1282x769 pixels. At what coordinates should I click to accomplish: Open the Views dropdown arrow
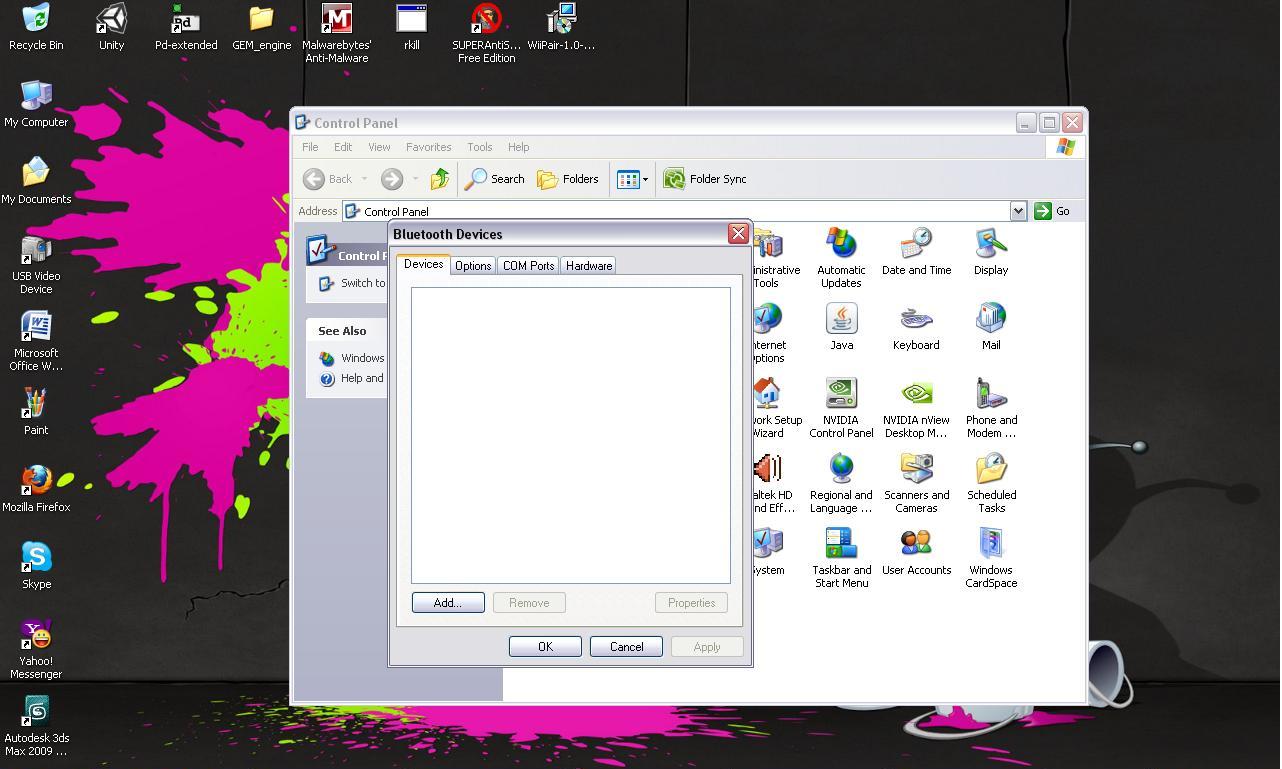coord(644,179)
